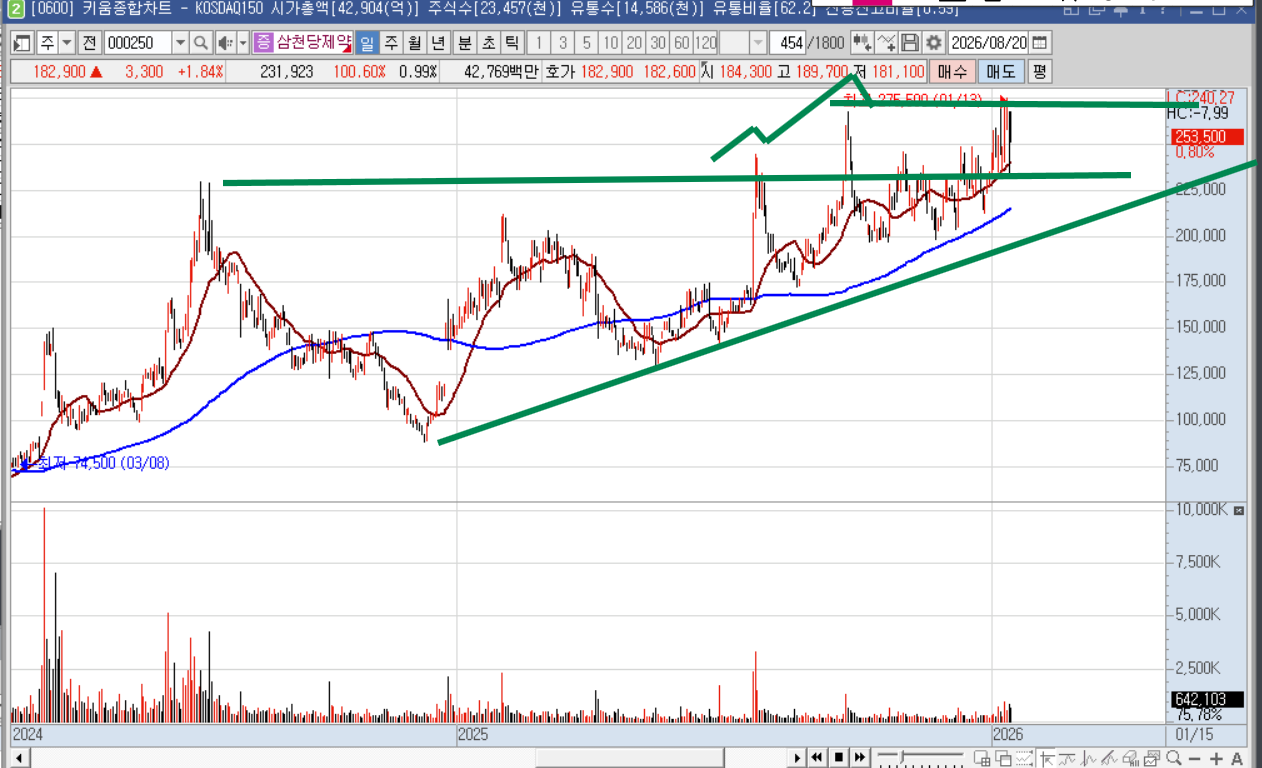Select the 120 interval preset

[x=706, y=43]
